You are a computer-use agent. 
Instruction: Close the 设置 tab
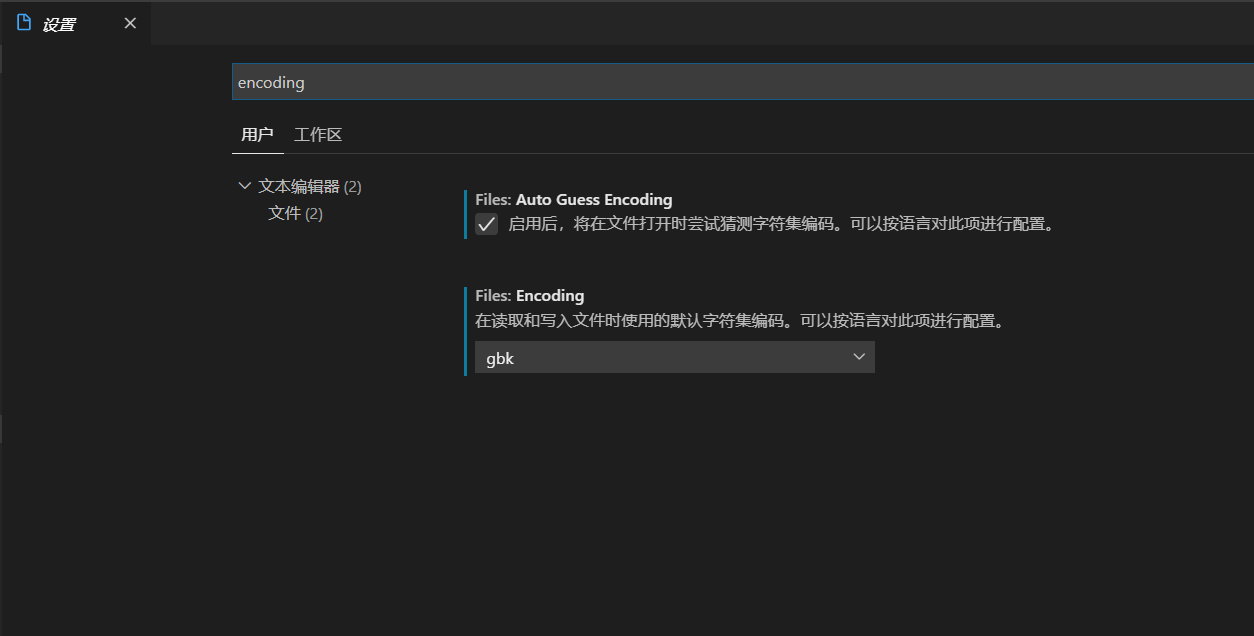(130, 23)
